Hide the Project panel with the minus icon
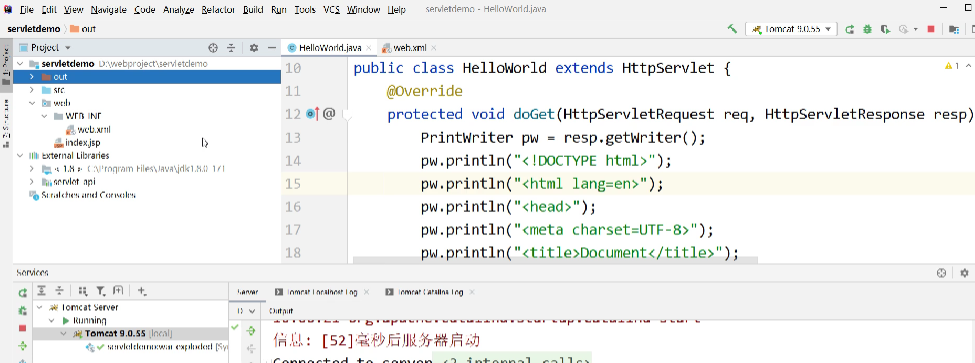 click(272, 47)
